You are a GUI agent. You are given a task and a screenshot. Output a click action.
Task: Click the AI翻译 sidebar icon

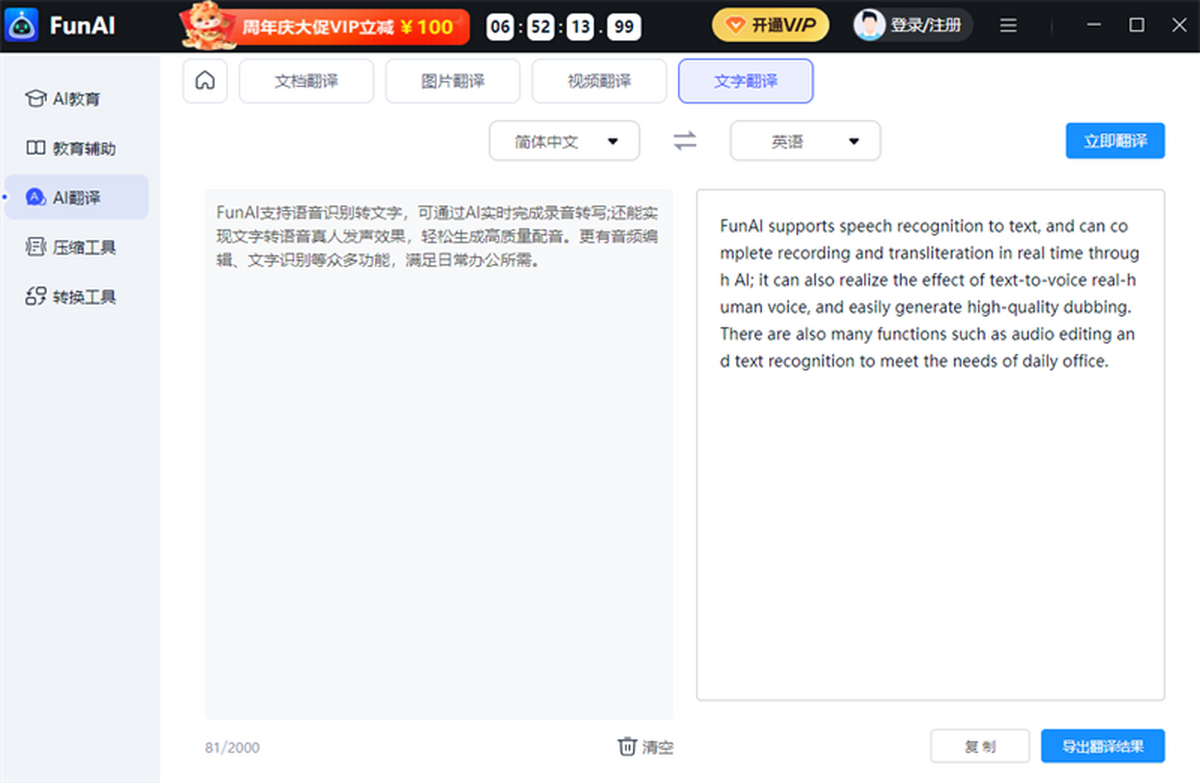coord(36,197)
